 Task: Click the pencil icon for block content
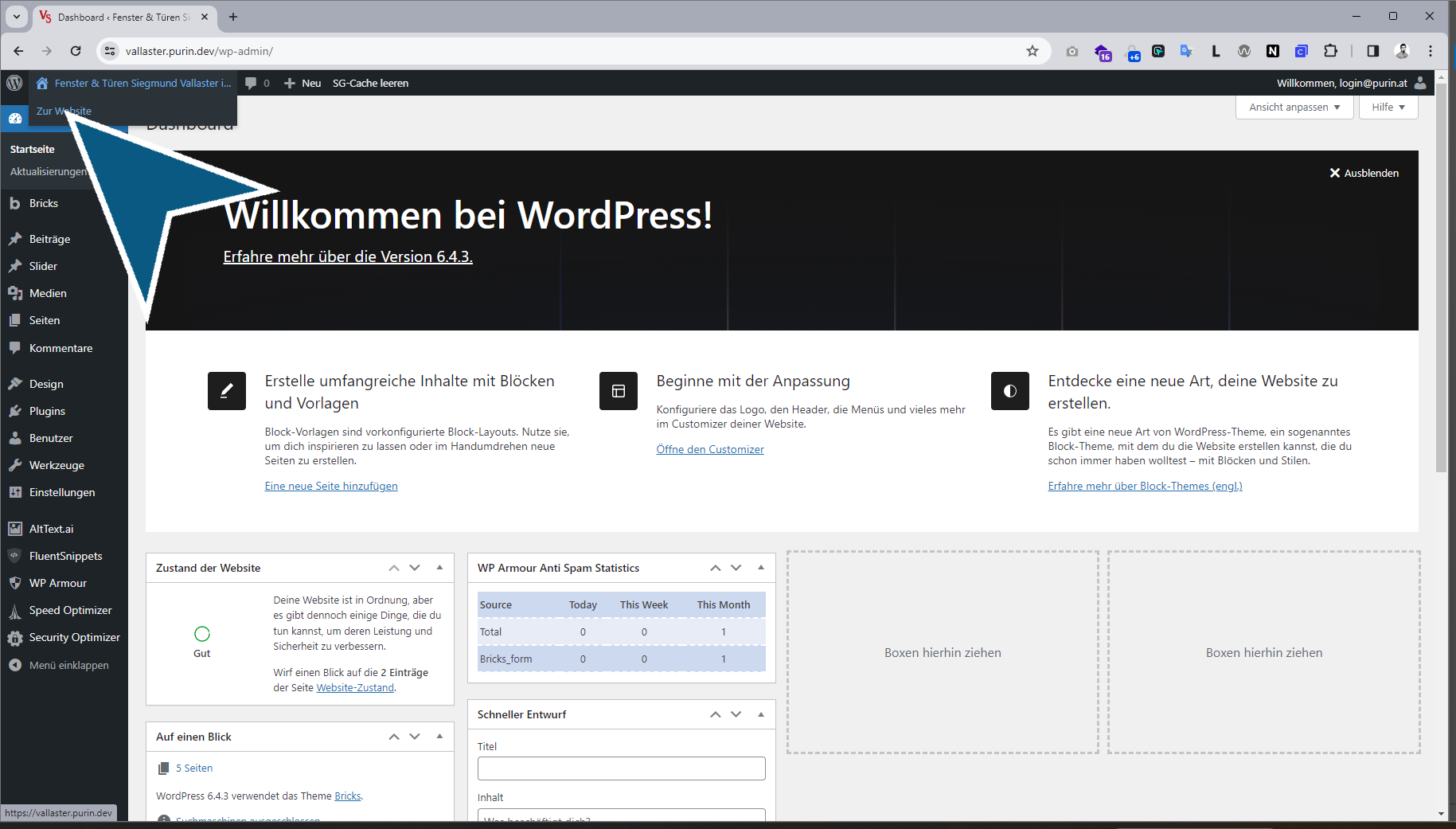click(x=227, y=391)
